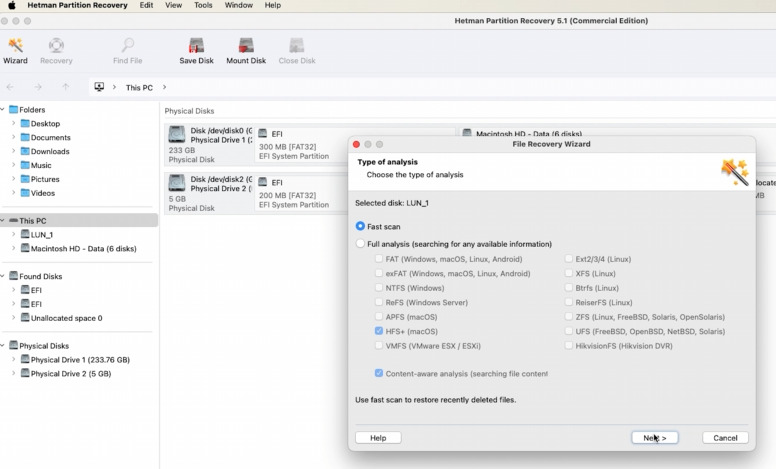Click the computer icon in path bar
This screenshot has height=469, width=776.
tap(99, 87)
